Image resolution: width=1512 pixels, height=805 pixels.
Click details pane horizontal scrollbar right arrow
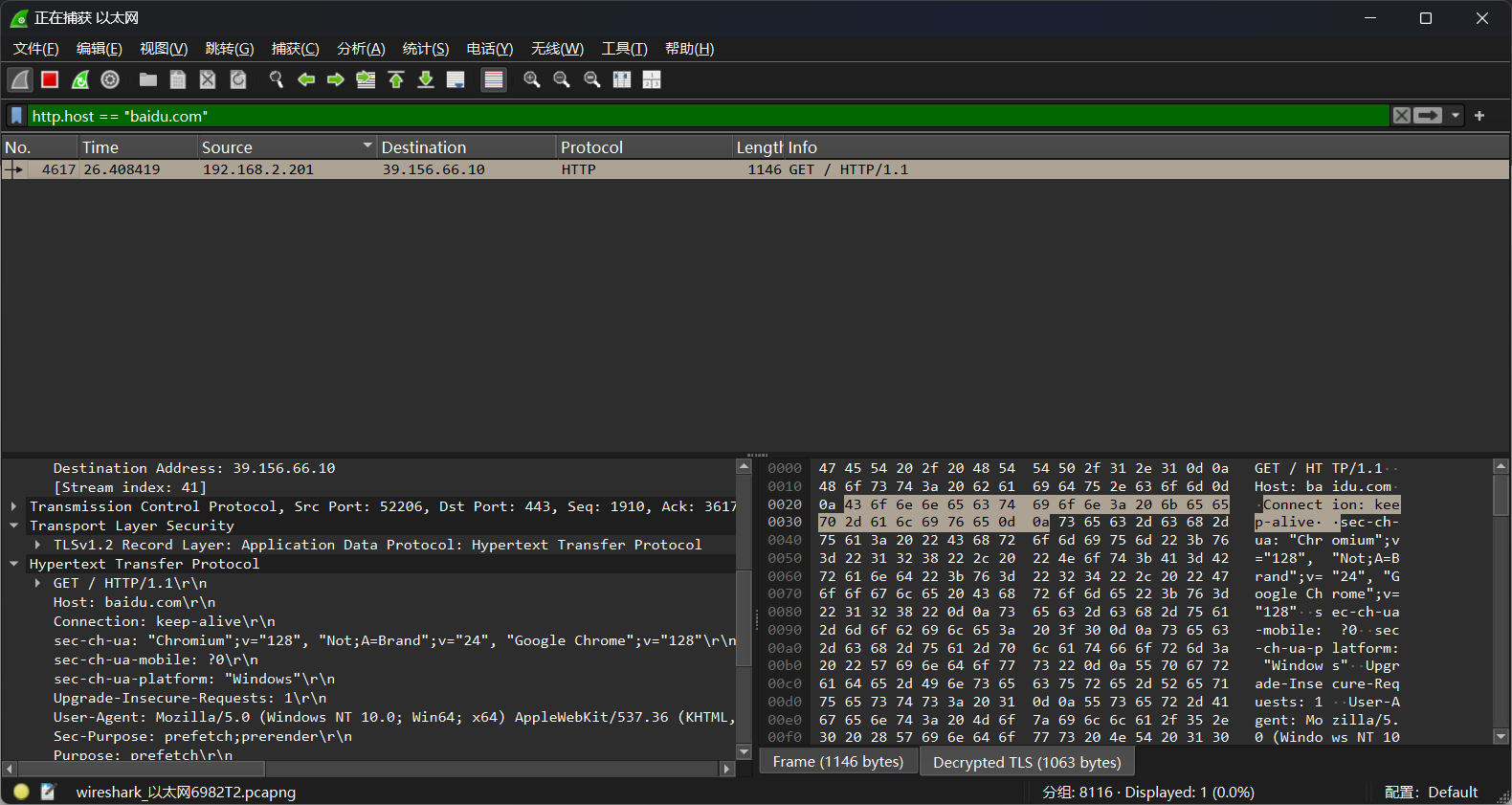[726, 769]
